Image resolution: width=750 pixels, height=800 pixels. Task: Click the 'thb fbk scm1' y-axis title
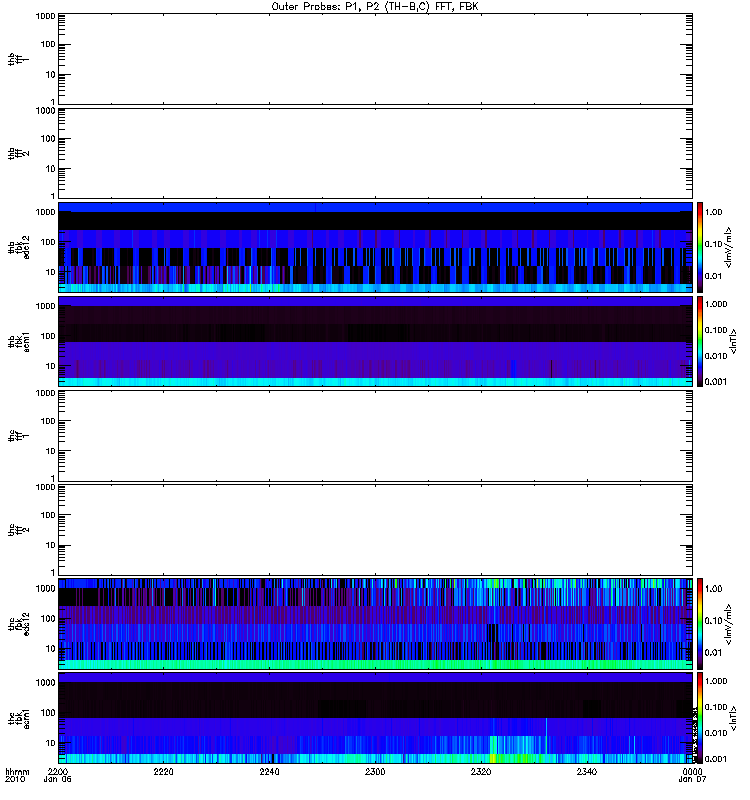[x=19, y=341]
